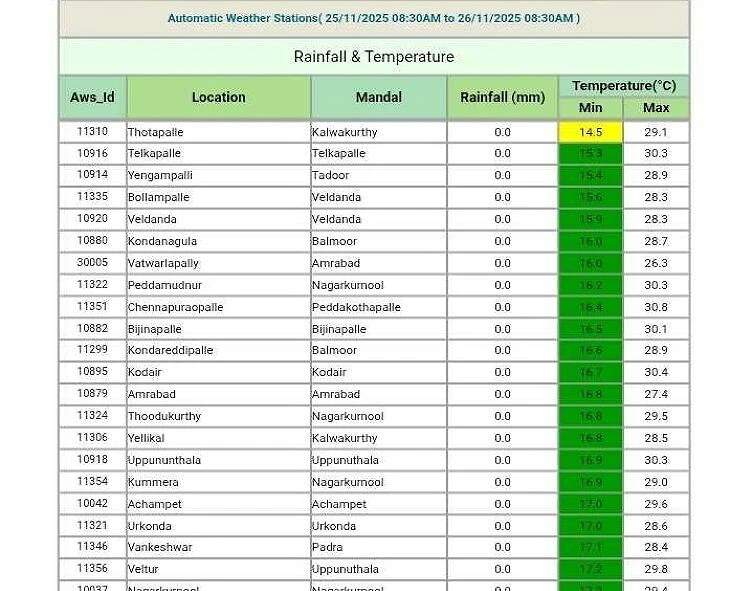The image size is (730, 591).
Task: Click the Rainfall (mm) column header
Action: [502, 97]
